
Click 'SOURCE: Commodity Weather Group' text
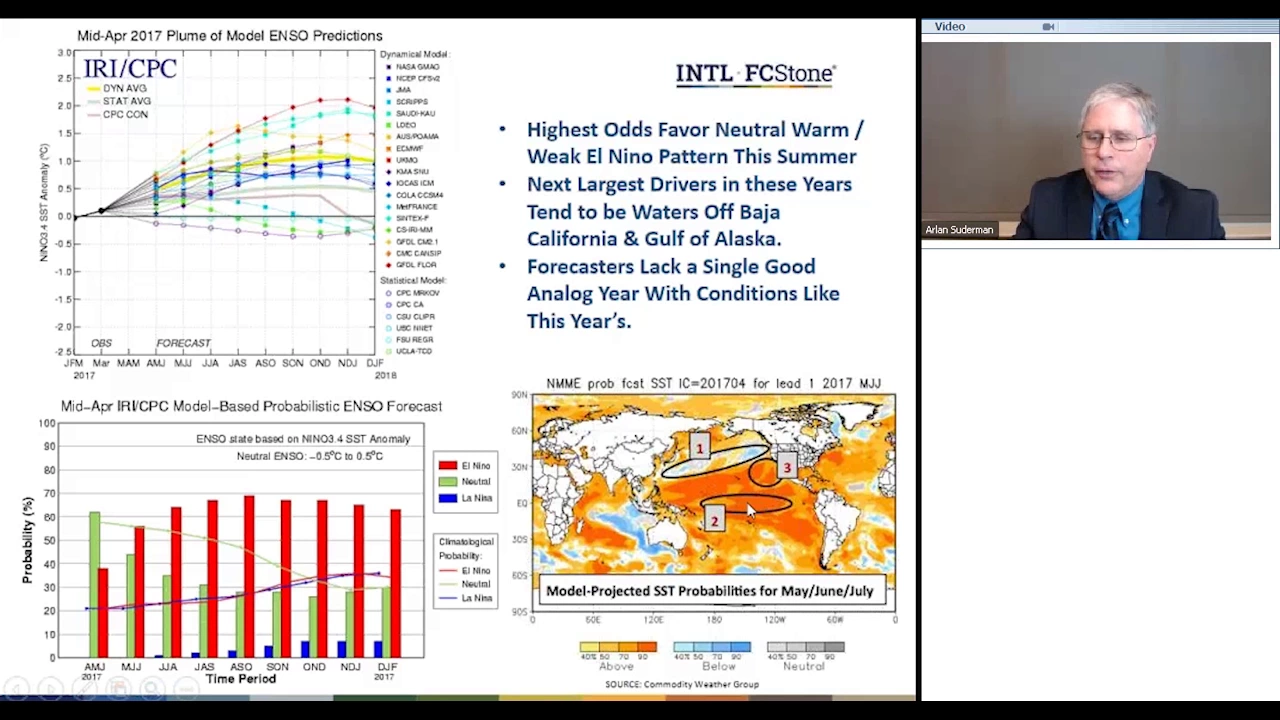[682, 685]
